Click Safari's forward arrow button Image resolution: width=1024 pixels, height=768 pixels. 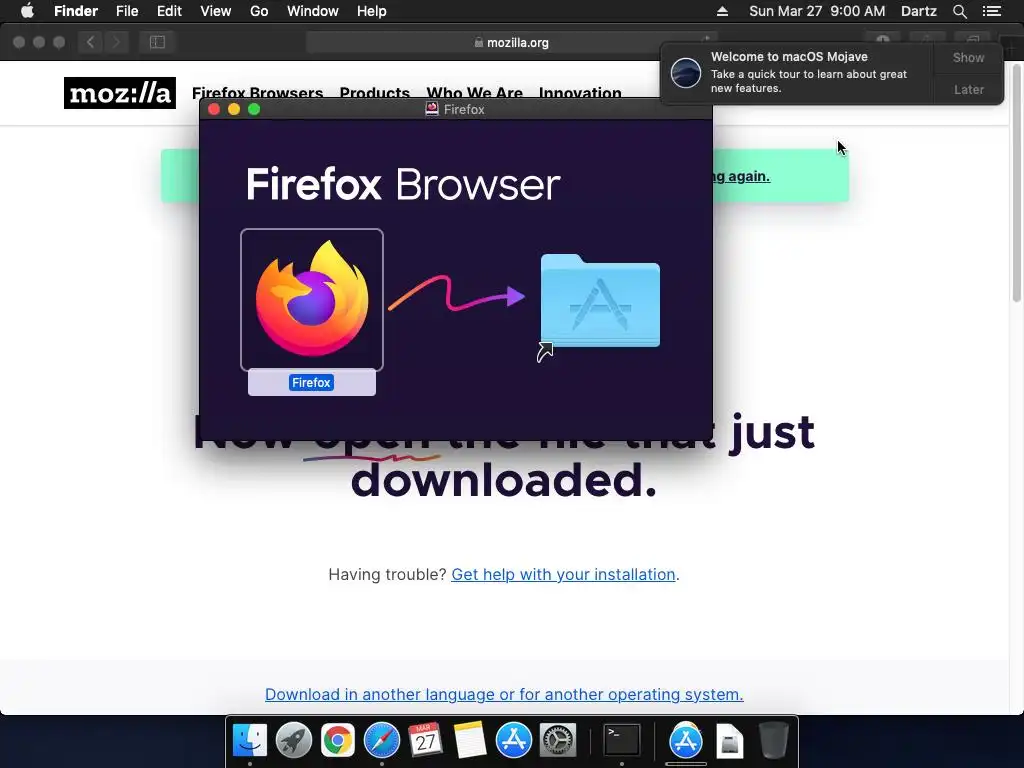tap(116, 42)
